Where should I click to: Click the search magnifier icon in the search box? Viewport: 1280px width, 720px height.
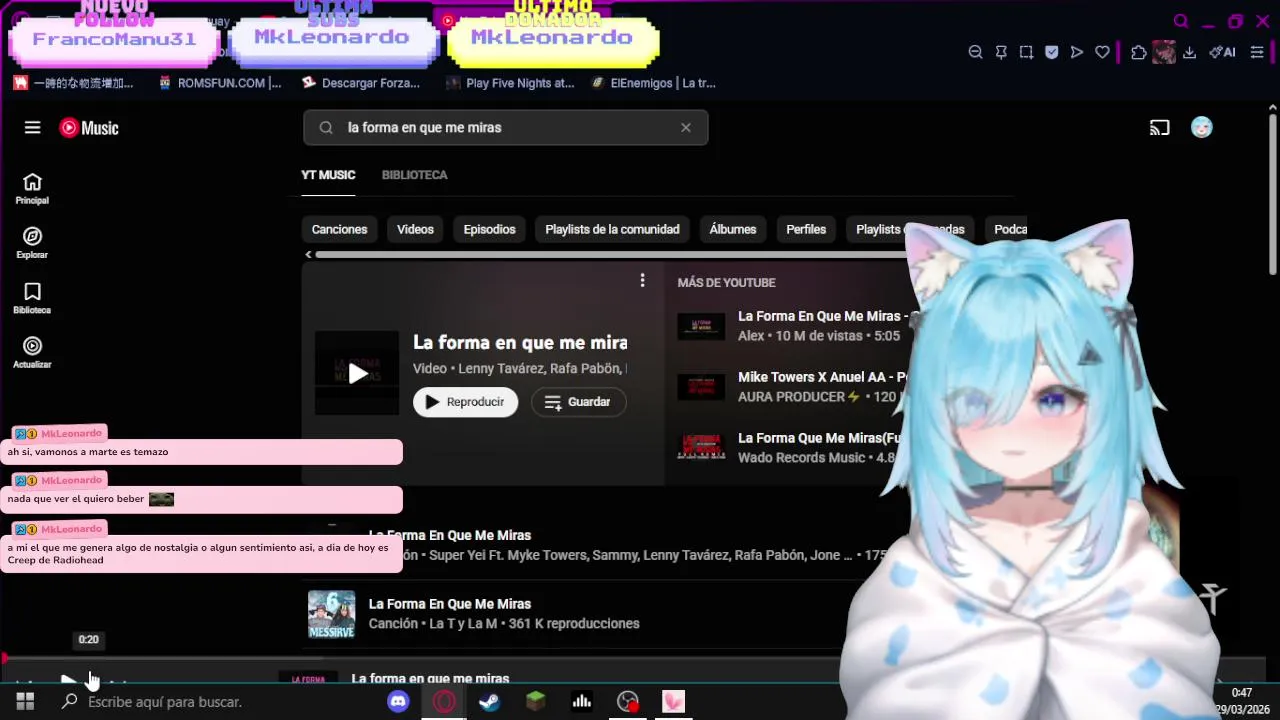tap(326, 128)
